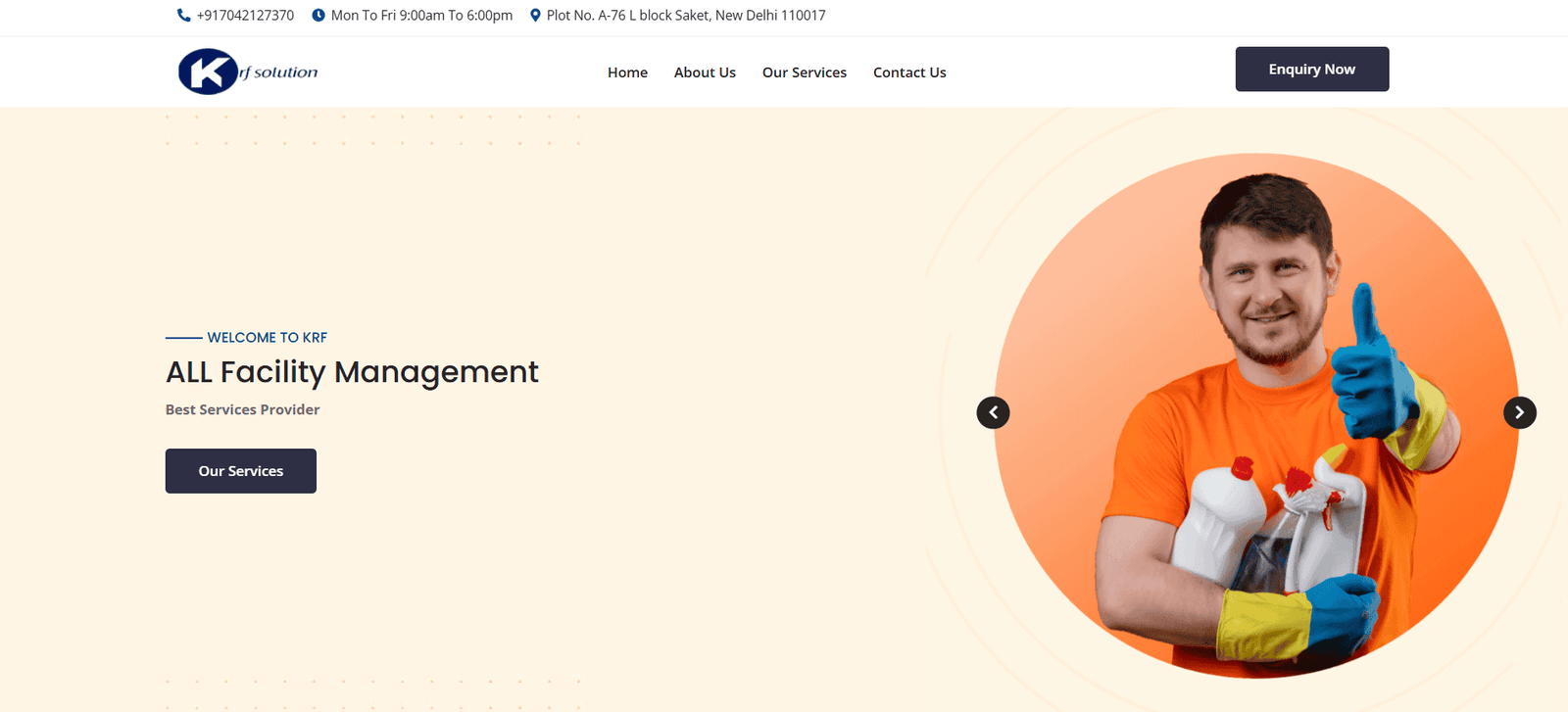Click the ALL Facility Management heading
The width and height of the screenshot is (1568, 712).
(x=352, y=372)
